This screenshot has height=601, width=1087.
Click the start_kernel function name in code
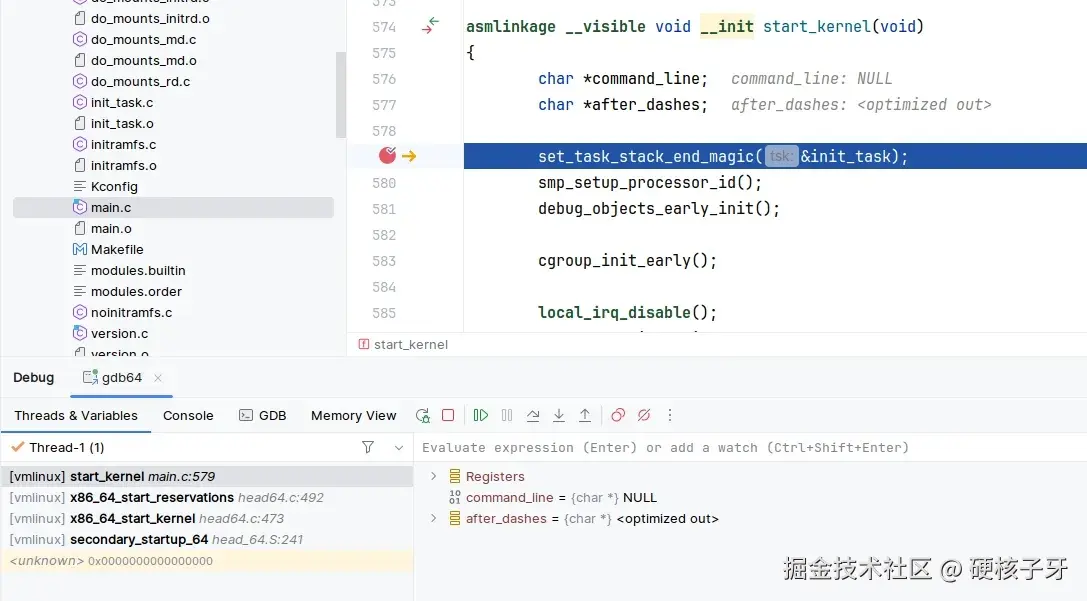(x=817, y=26)
